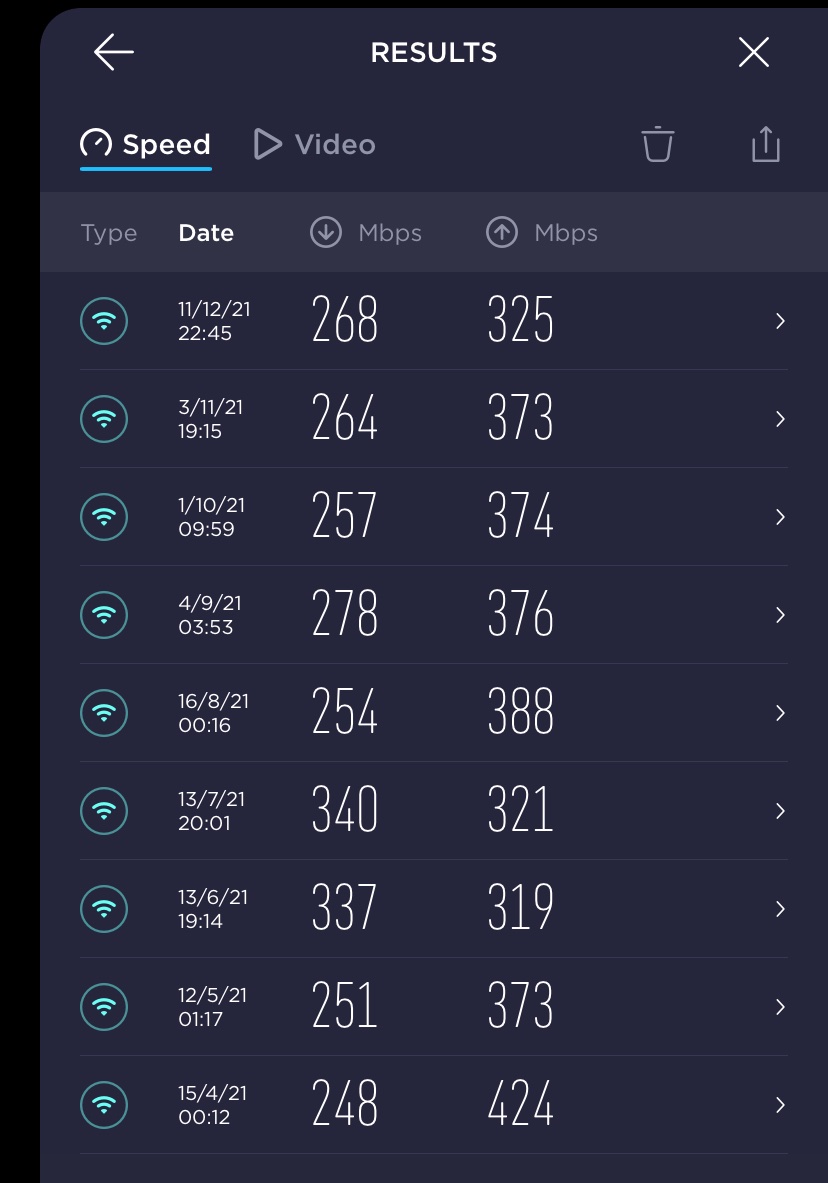Image resolution: width=828 pixels, height=1183 pixels.
Task: Tap the trash icon to delete results
Action: [x=657, y=143]
